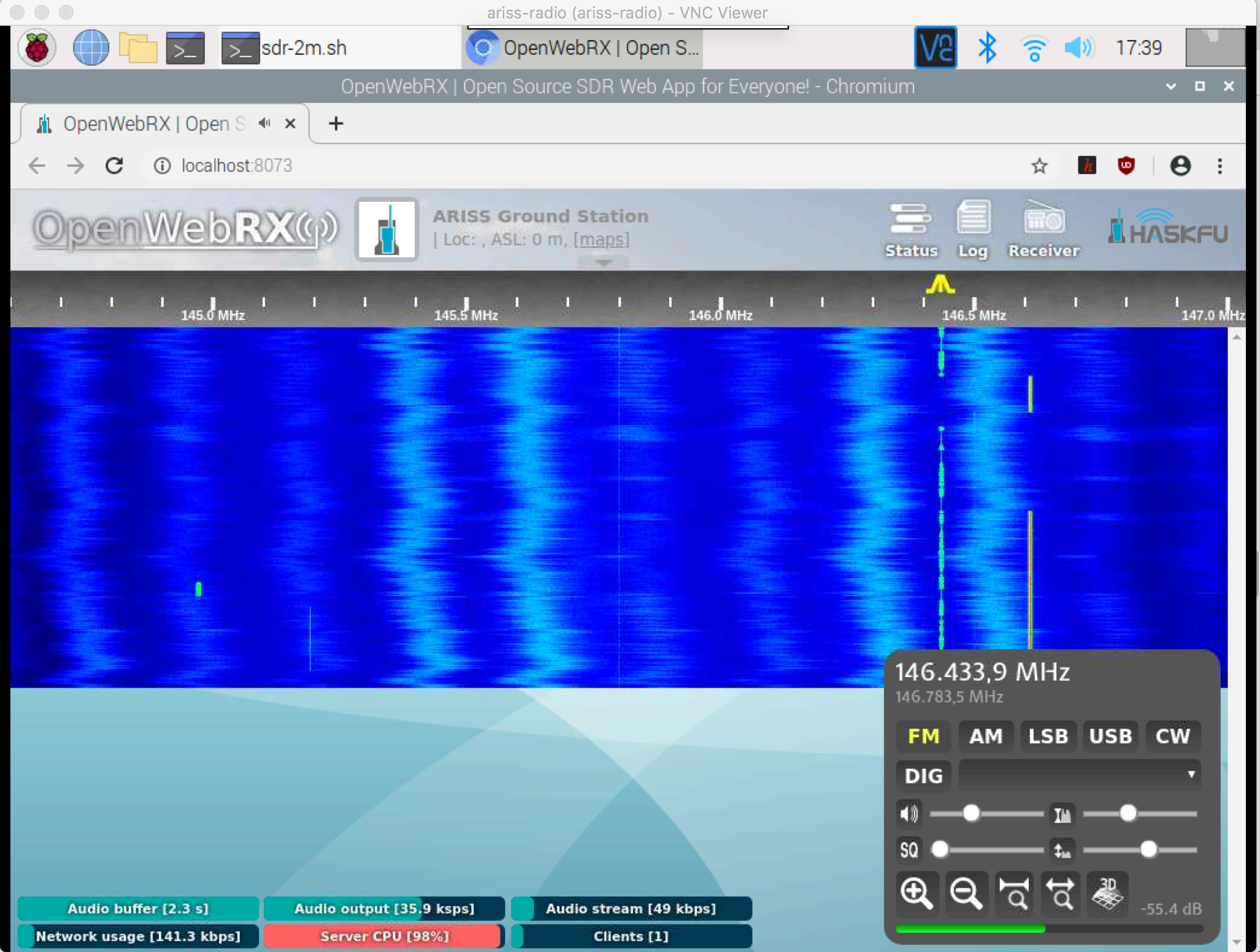Adjust the squelch level slider
Viewport: 1260px width, 952px height.
click(986, 850)
